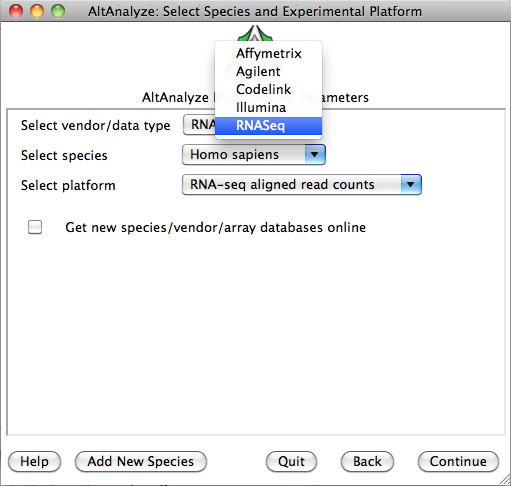511x486 pixels.
Task: Quit the application via Quit button
Action: [291, 462]
